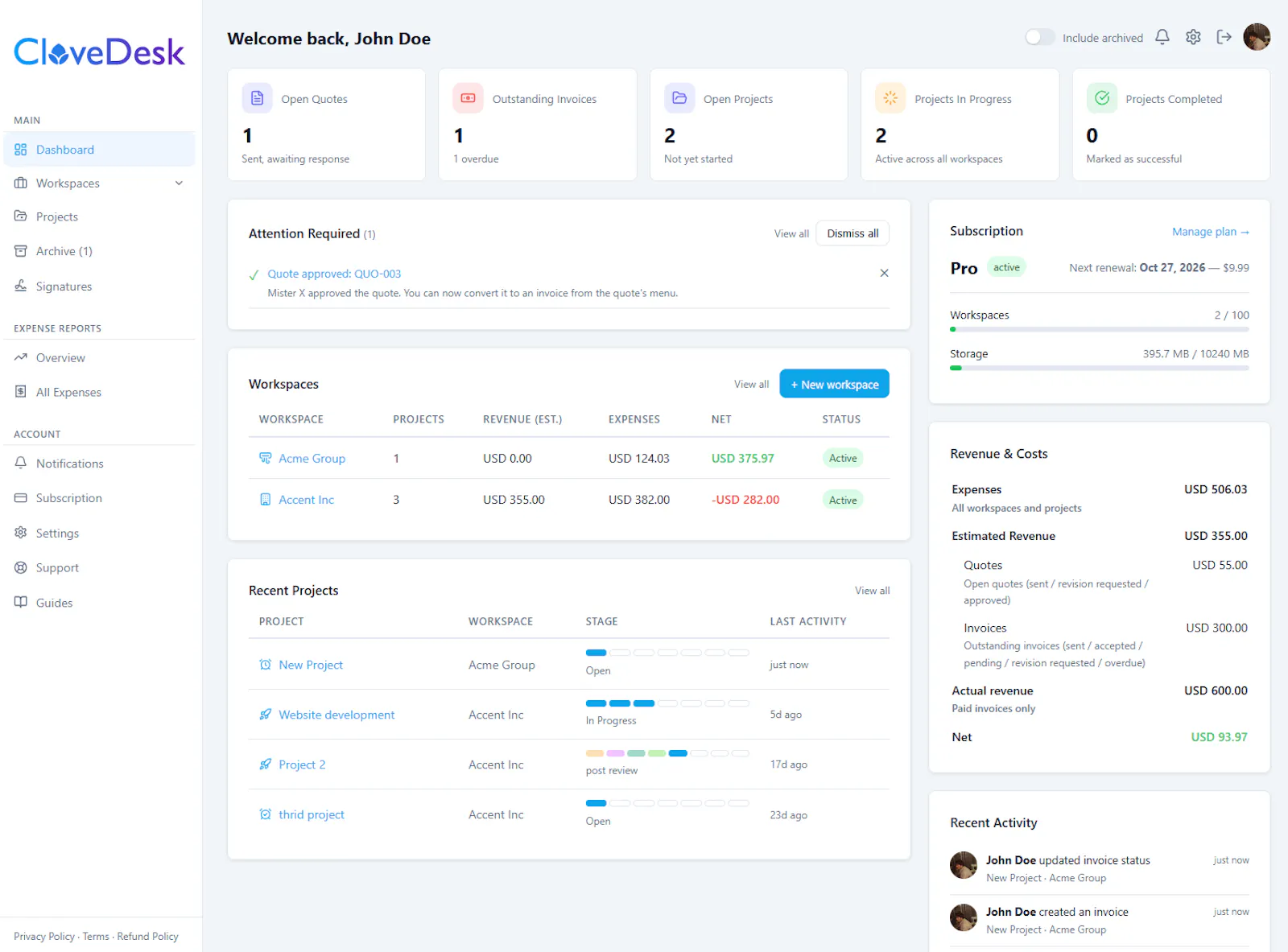Click View all in Attention Required

click(x=791, y=233)
